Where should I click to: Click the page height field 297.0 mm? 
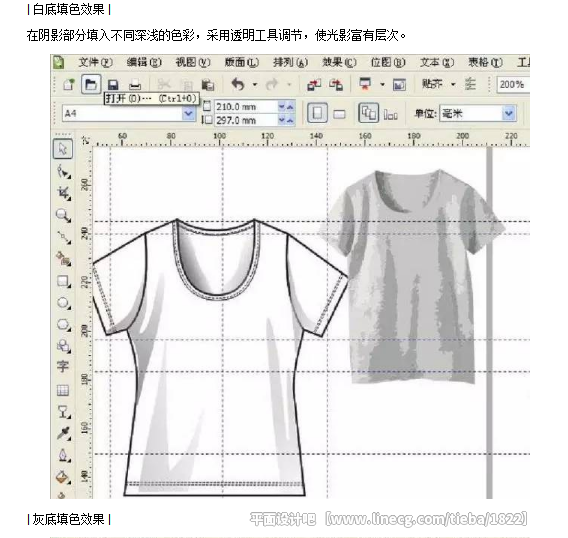coord(246,120)
